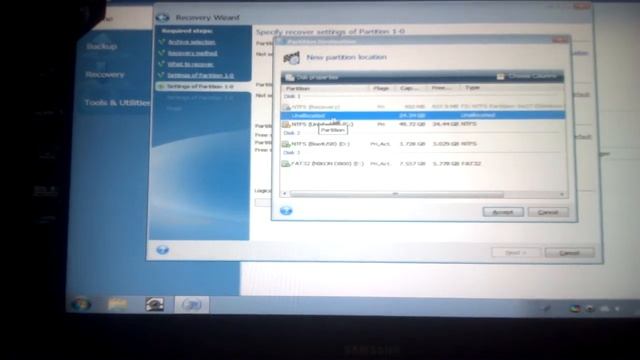The height and width of the screenshot is (360, 640).
Task: Click the help icon in the partition dialog
Action: (x=286, y=211)
